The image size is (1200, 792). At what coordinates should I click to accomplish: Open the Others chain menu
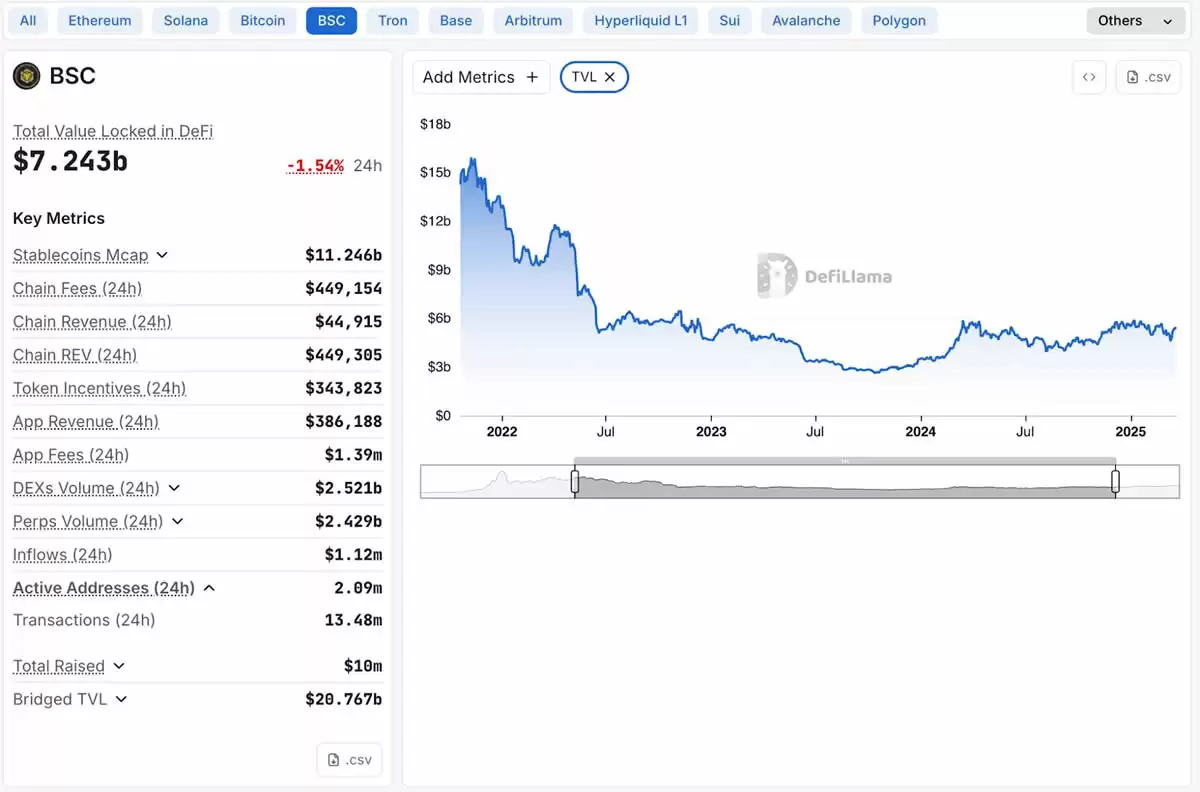click(x=1135, y=19)
